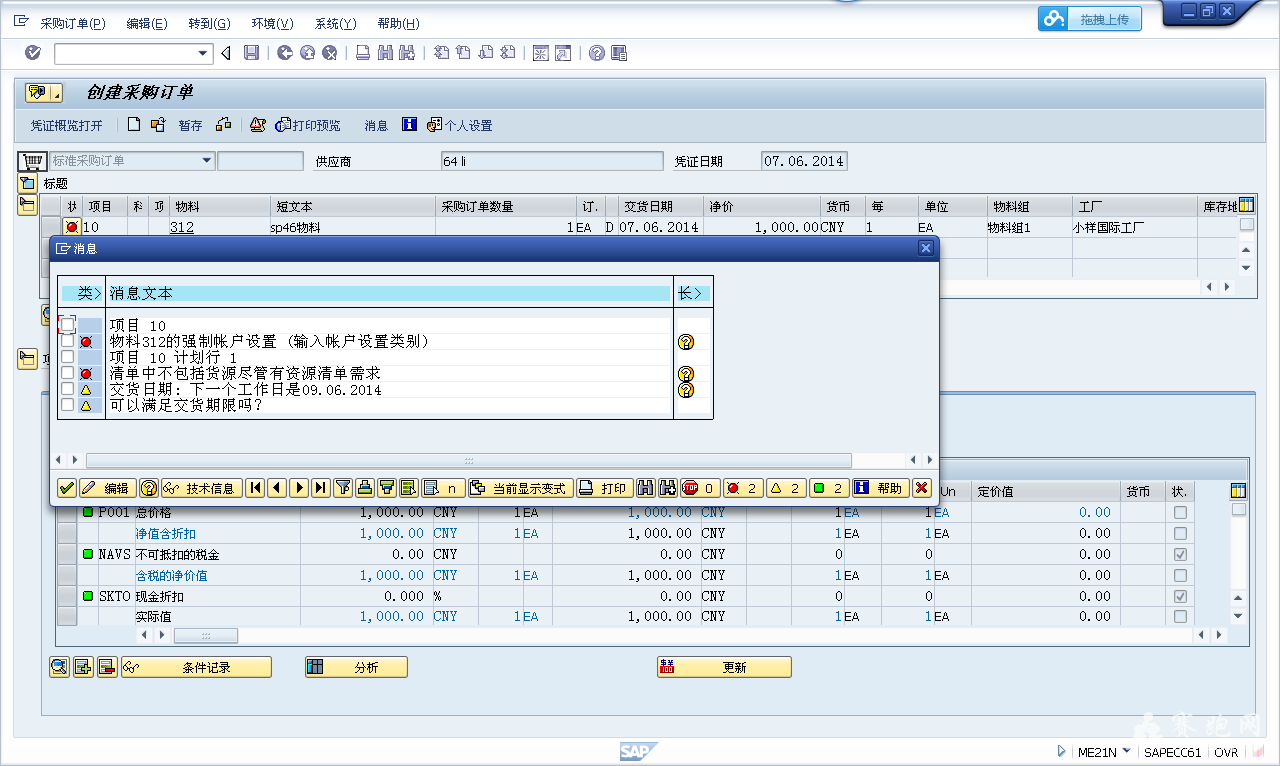
Task: Tick the checkbox for 物料312的强制帐户设置 message
Action: tap(67, 341)
